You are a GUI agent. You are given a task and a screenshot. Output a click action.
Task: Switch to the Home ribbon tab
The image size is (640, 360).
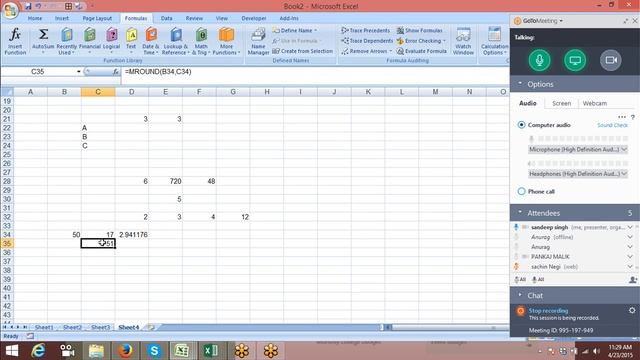[x=35, y=18]
